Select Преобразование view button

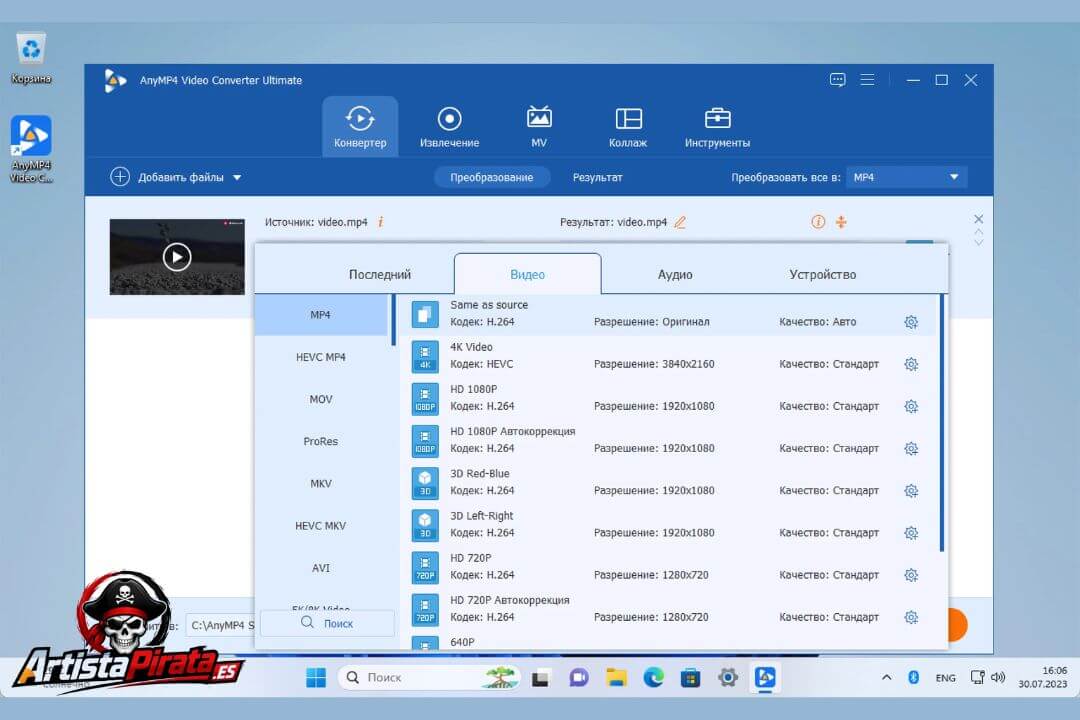point(492,177)
